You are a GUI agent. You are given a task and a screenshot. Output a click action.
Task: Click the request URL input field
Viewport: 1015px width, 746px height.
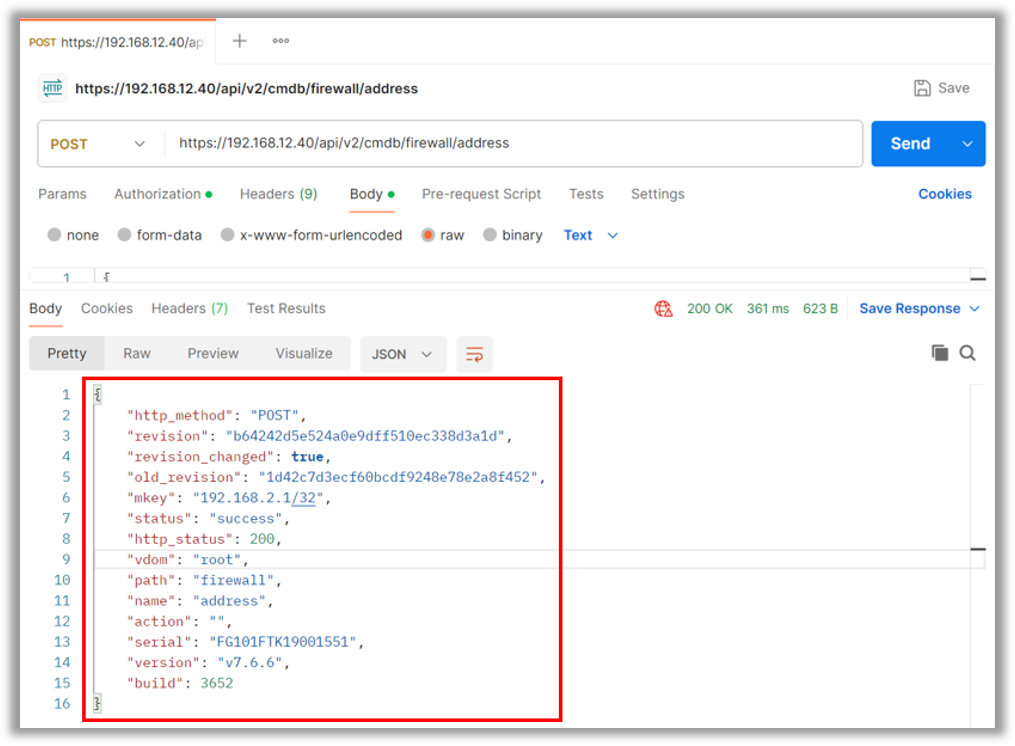(510, 144)
